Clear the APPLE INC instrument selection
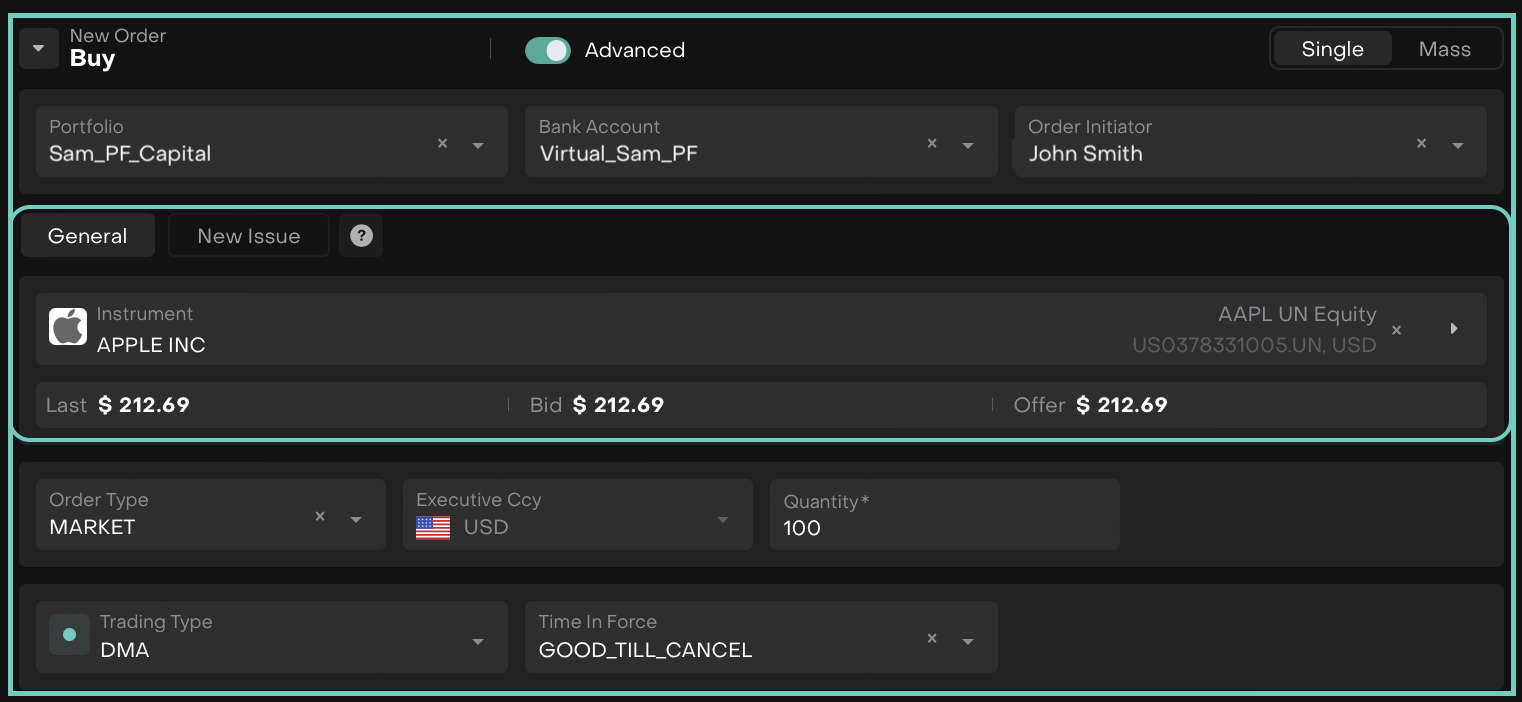The height and width of the screenshot is (702, 1522). pos(1397,330)
